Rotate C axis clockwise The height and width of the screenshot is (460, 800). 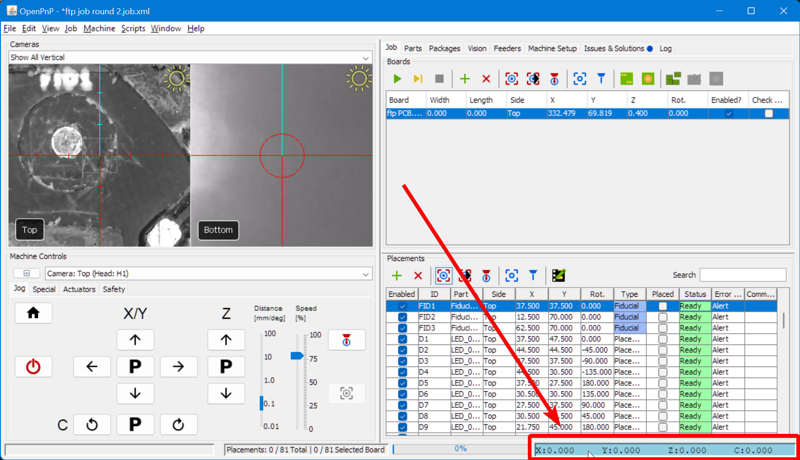(178, 424)
